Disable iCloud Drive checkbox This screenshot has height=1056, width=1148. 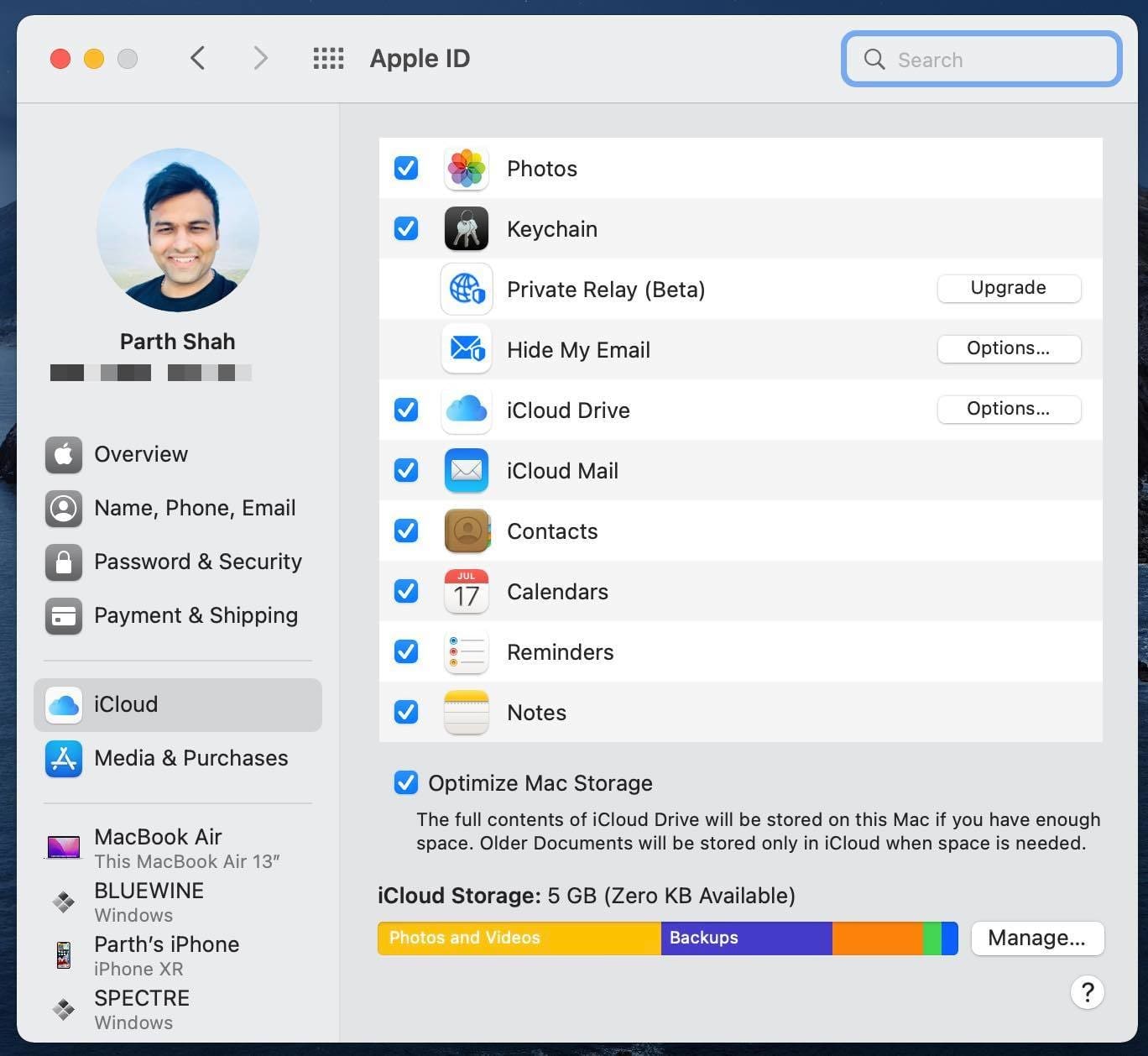(x=406, y=410)
